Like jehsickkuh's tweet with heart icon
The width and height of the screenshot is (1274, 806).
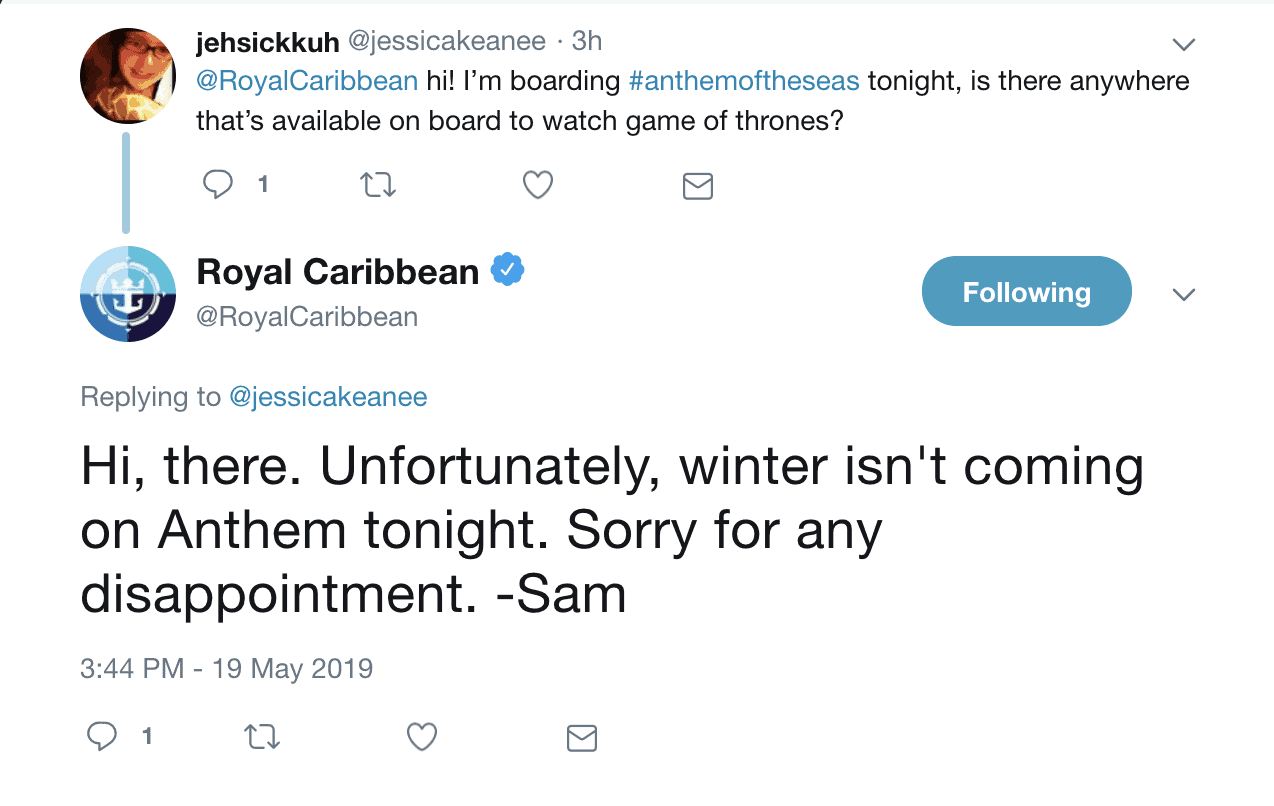point(538,185)
